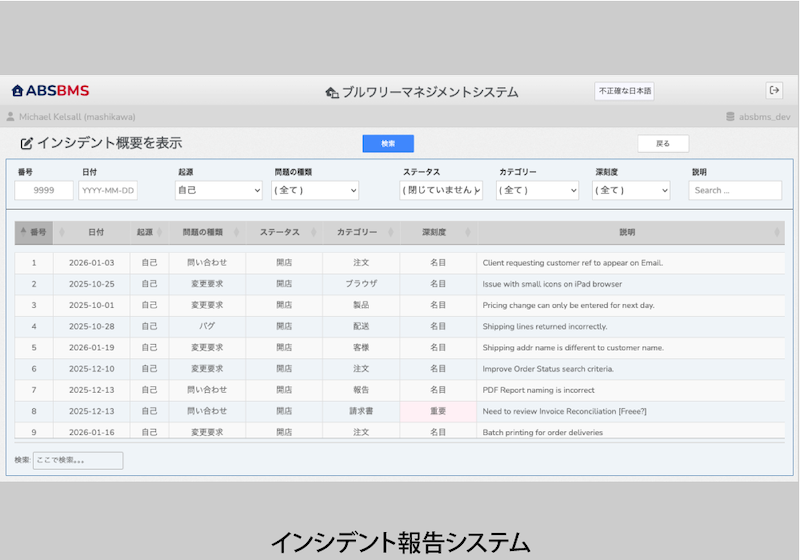800x560 pixels.
Task: Select 'Improve Order Status search criteria.' row
Action: click(399, 369)
